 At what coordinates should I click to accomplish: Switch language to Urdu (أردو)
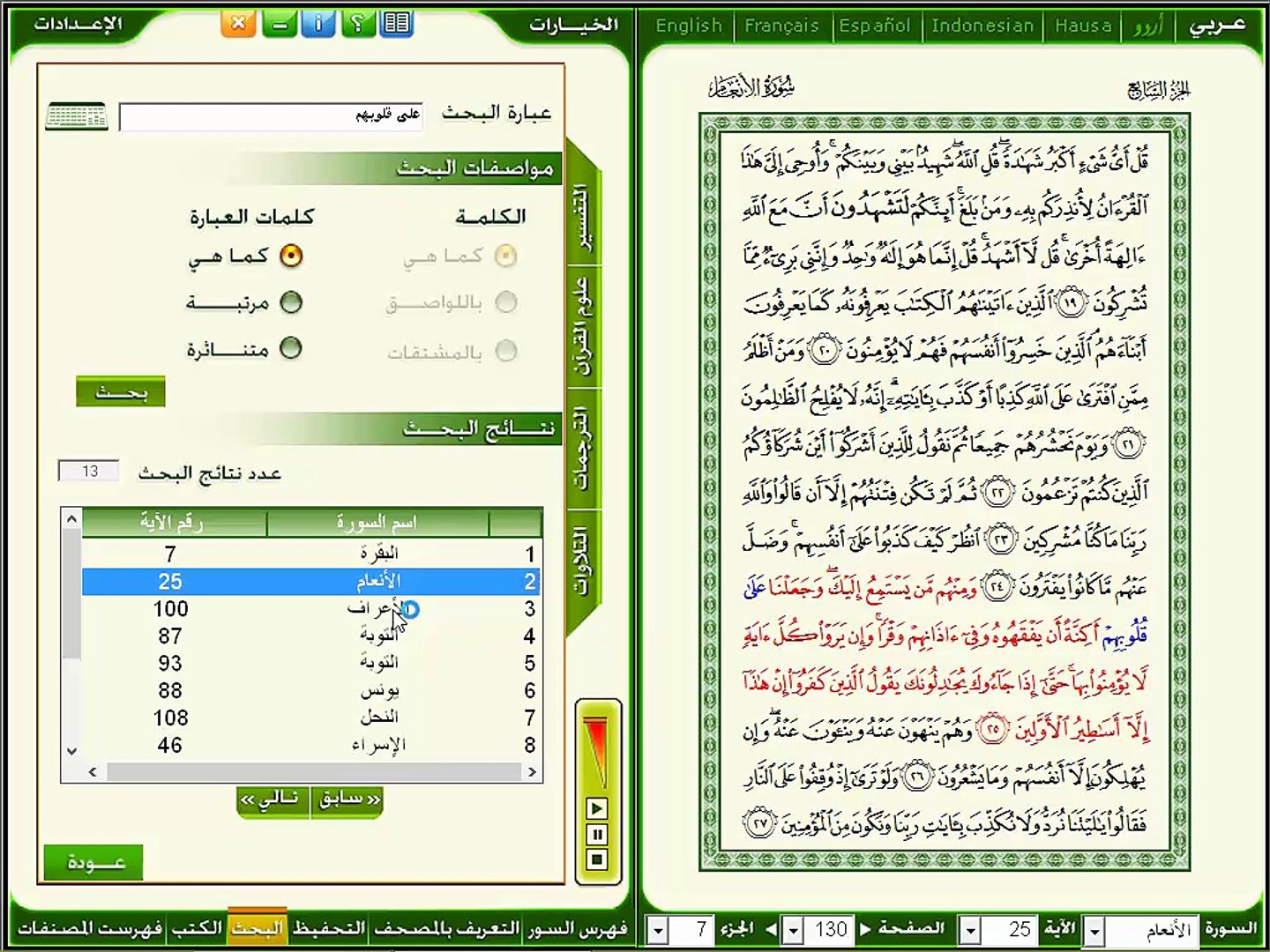point(1148,26)
